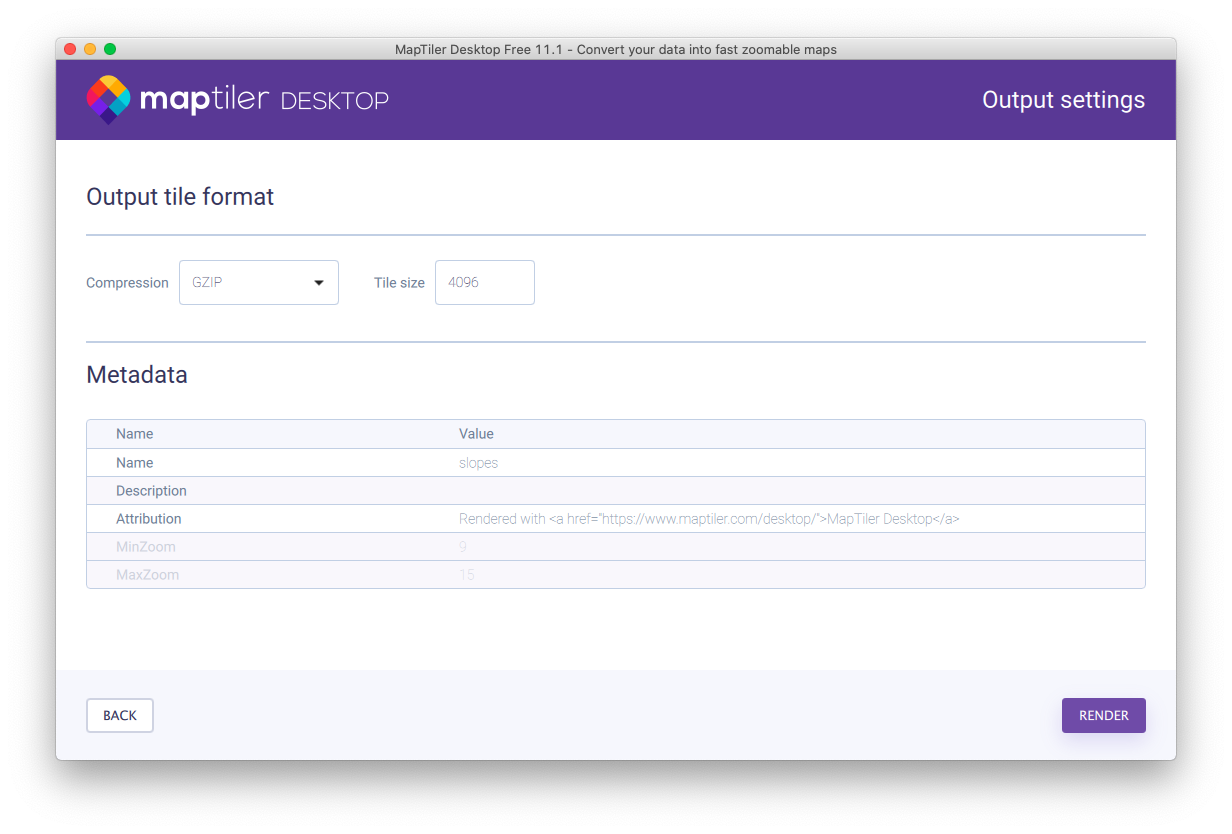Focus the Tile size input field

pyautogui.click(x=484, y=282)
